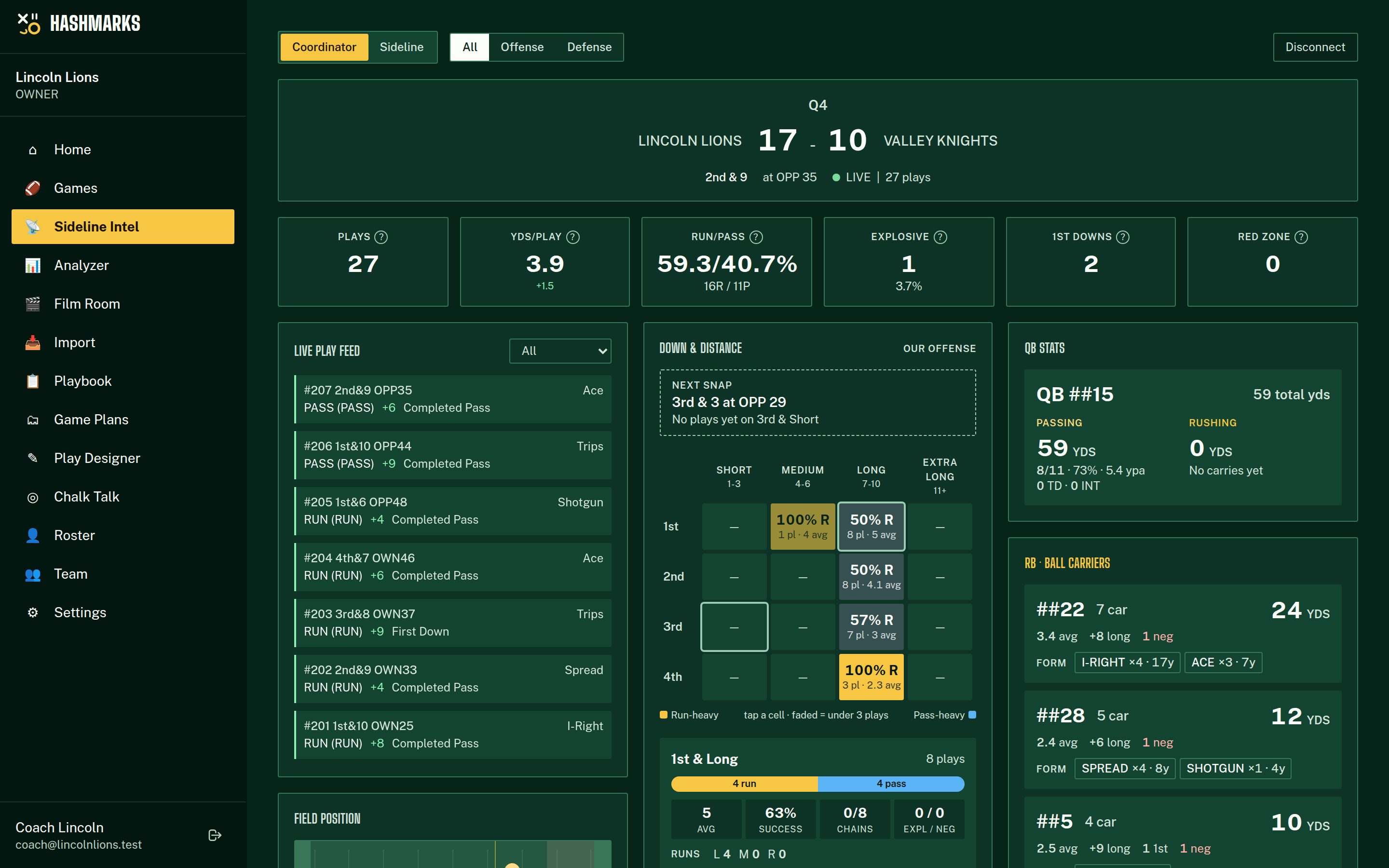Viewport: 1389px width, 868px height.
Task: Click the Games football icon
Action: pyautogui.click(x=33, y=188)
